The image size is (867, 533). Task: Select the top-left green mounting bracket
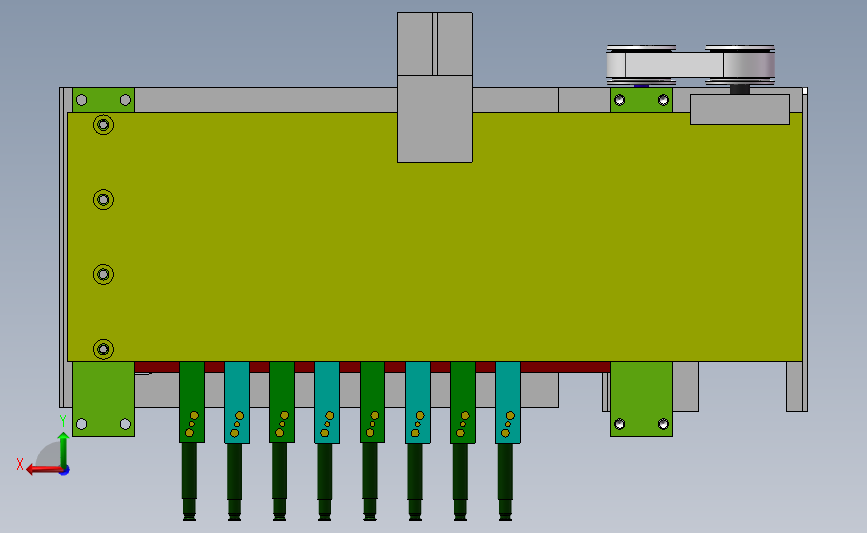[x=103, y=100]
